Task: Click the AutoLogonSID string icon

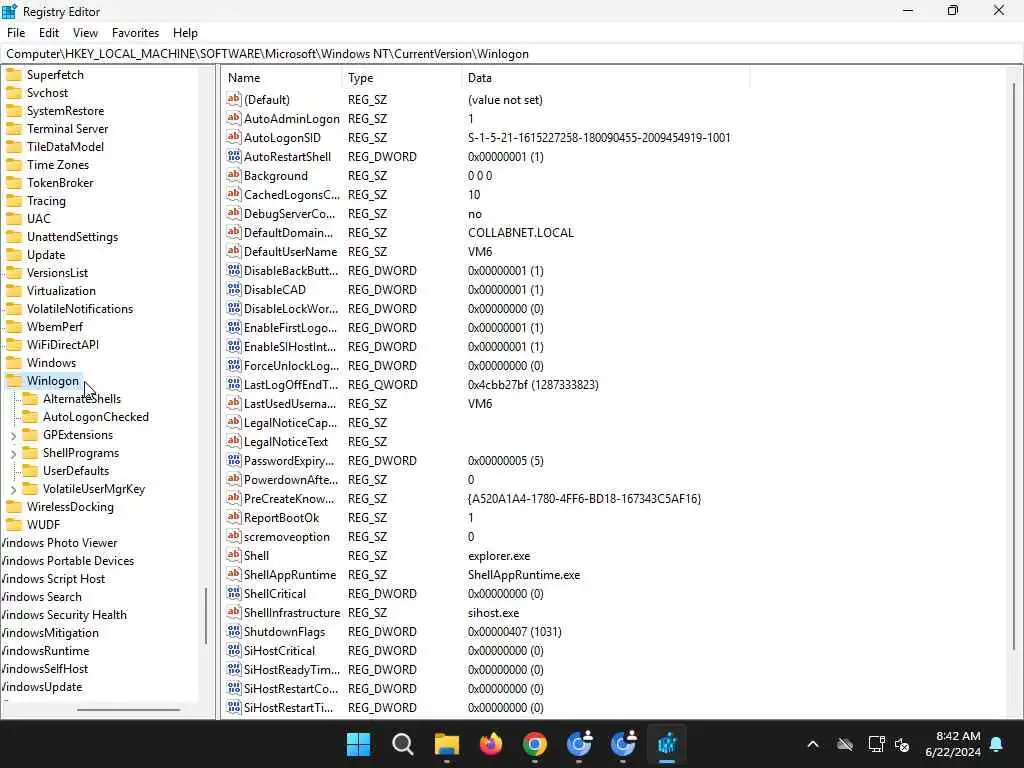Action: click(x=234, y=137)
